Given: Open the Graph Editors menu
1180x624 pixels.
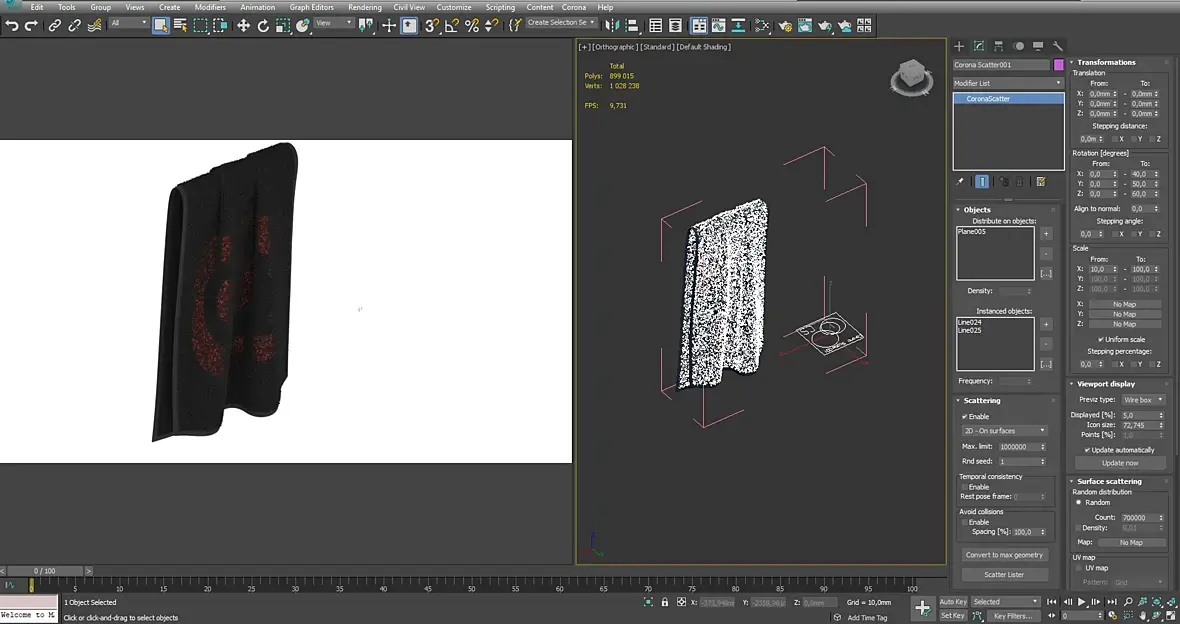Looking at the screenshot, I should click(311, 7).
